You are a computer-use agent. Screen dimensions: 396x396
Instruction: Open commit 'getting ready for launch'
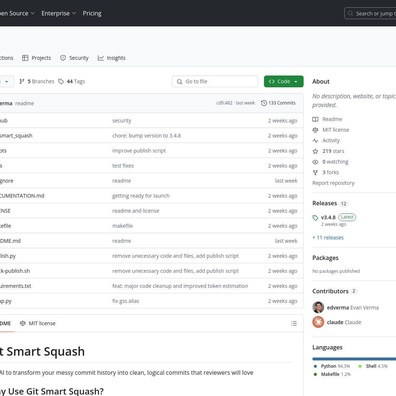[141, 196]
